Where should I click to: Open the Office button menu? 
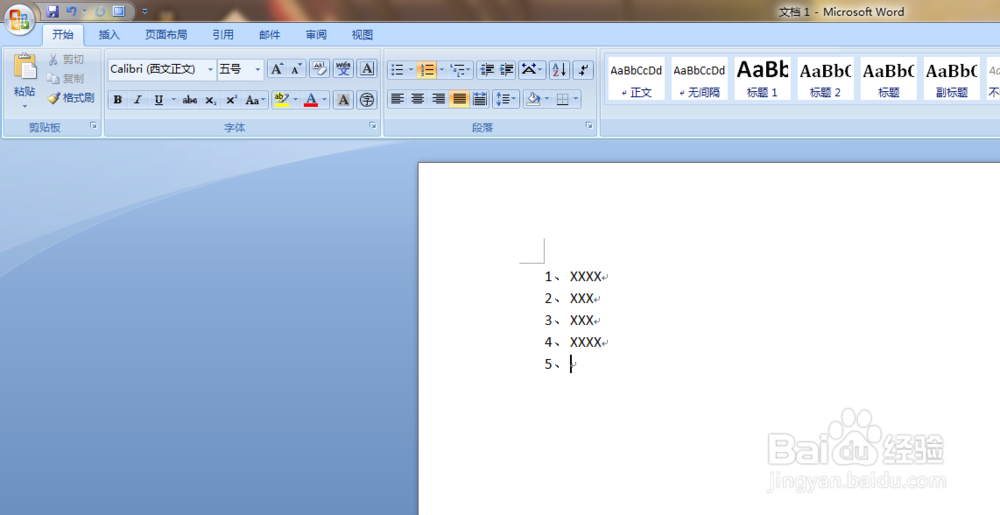[20, 19]
